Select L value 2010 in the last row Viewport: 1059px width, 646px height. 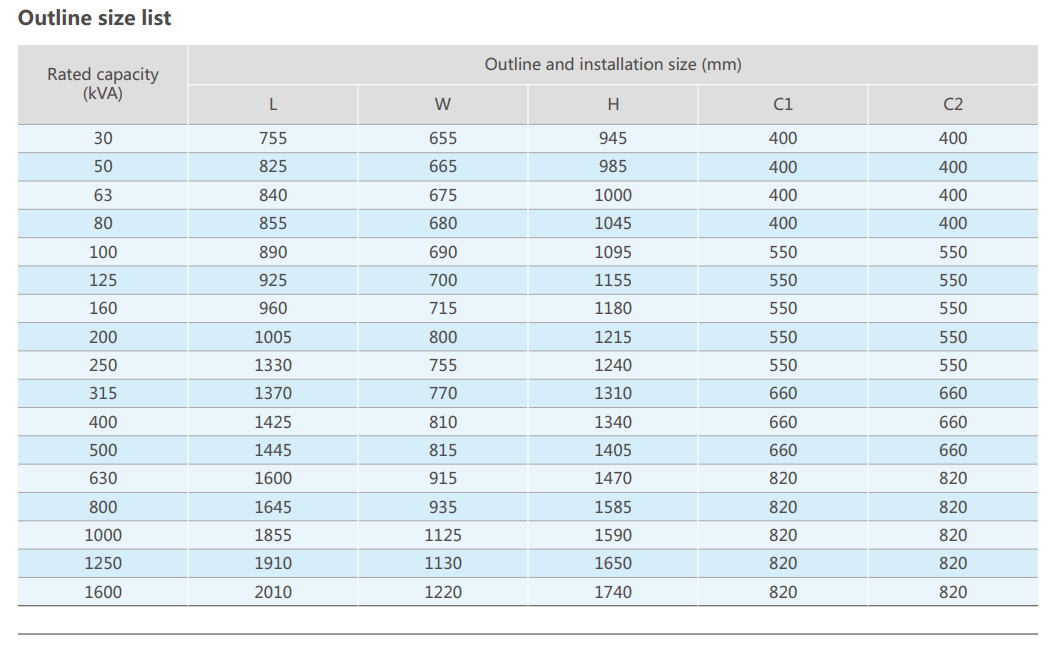pyautogui.click(x=273, y=592)
